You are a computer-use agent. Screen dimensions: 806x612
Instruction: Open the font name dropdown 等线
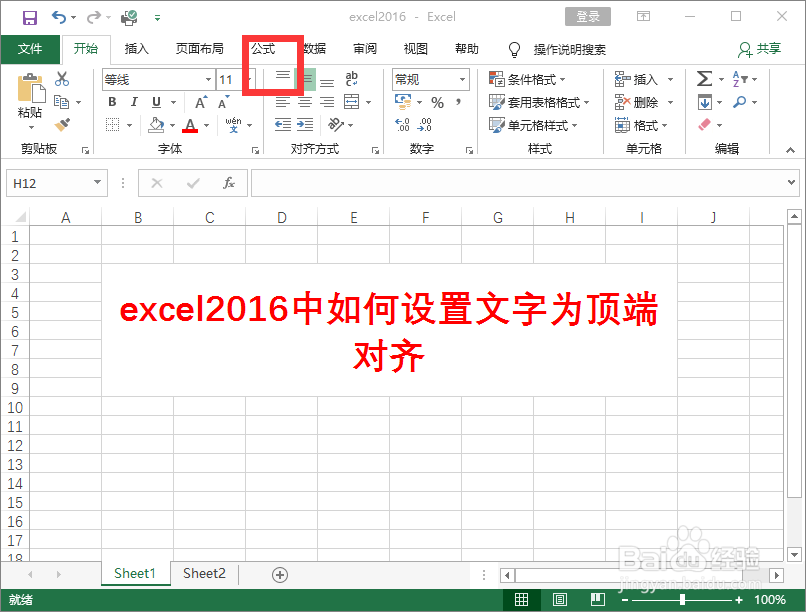click(x=208, y=79)
